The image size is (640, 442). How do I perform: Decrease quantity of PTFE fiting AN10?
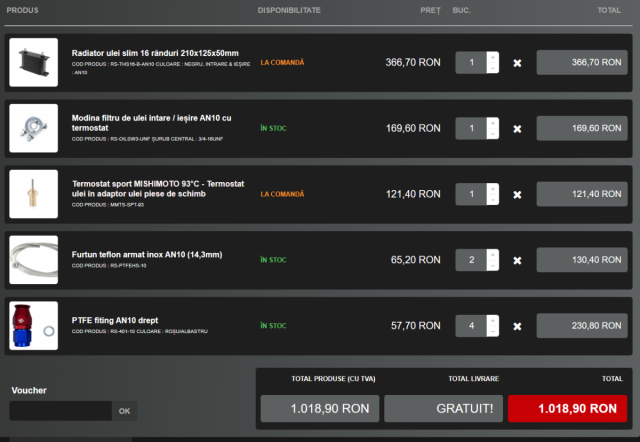click(492, 332)
